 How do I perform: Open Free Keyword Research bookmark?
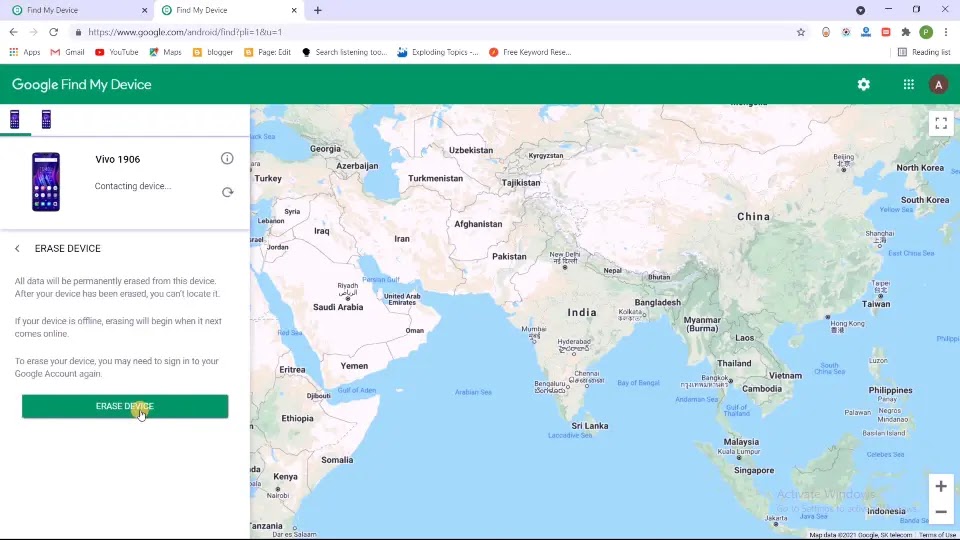(x=530, y=52)
